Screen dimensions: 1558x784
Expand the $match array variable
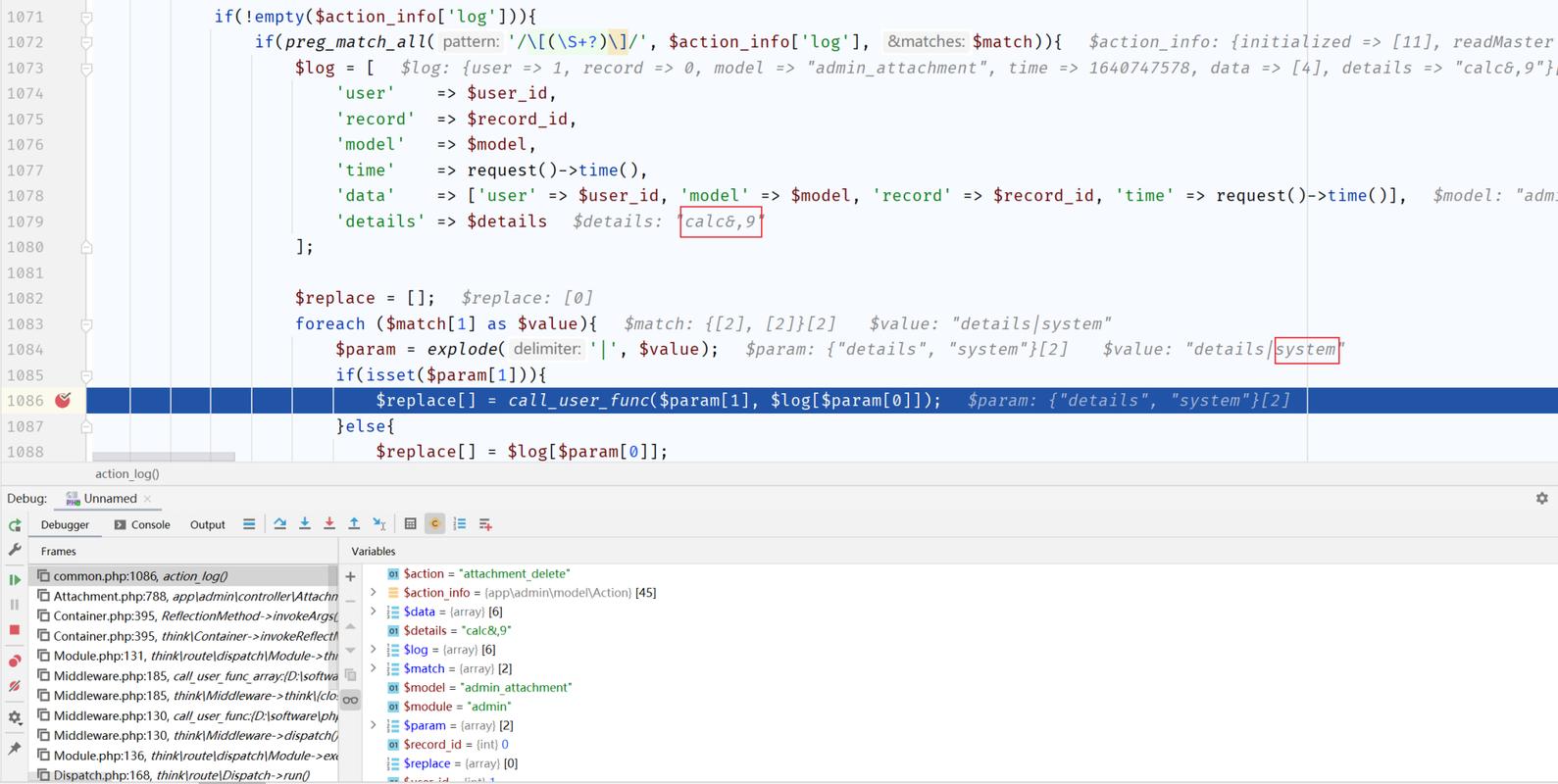[374, 668]
